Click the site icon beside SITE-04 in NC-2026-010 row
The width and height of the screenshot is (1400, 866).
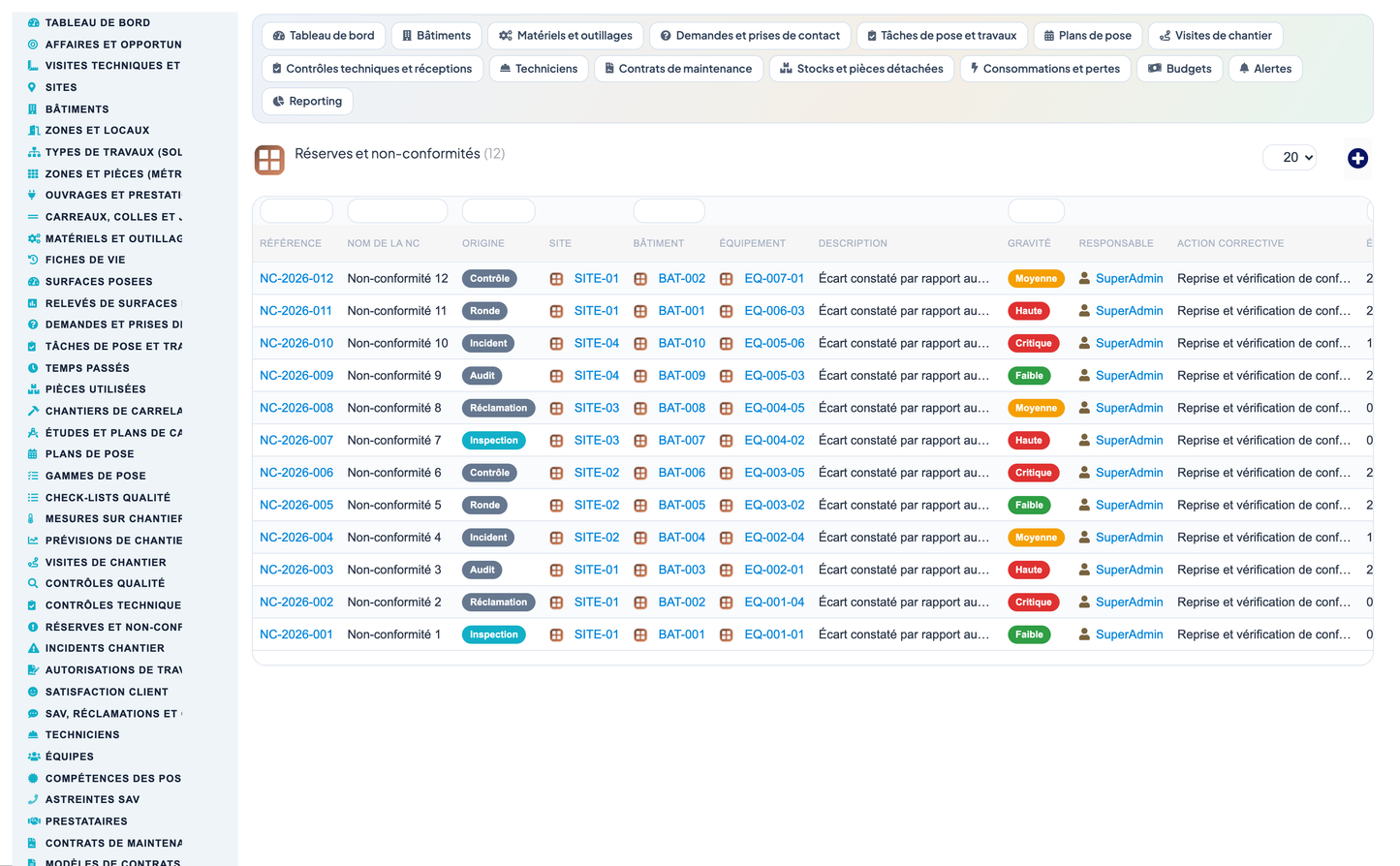556,343
